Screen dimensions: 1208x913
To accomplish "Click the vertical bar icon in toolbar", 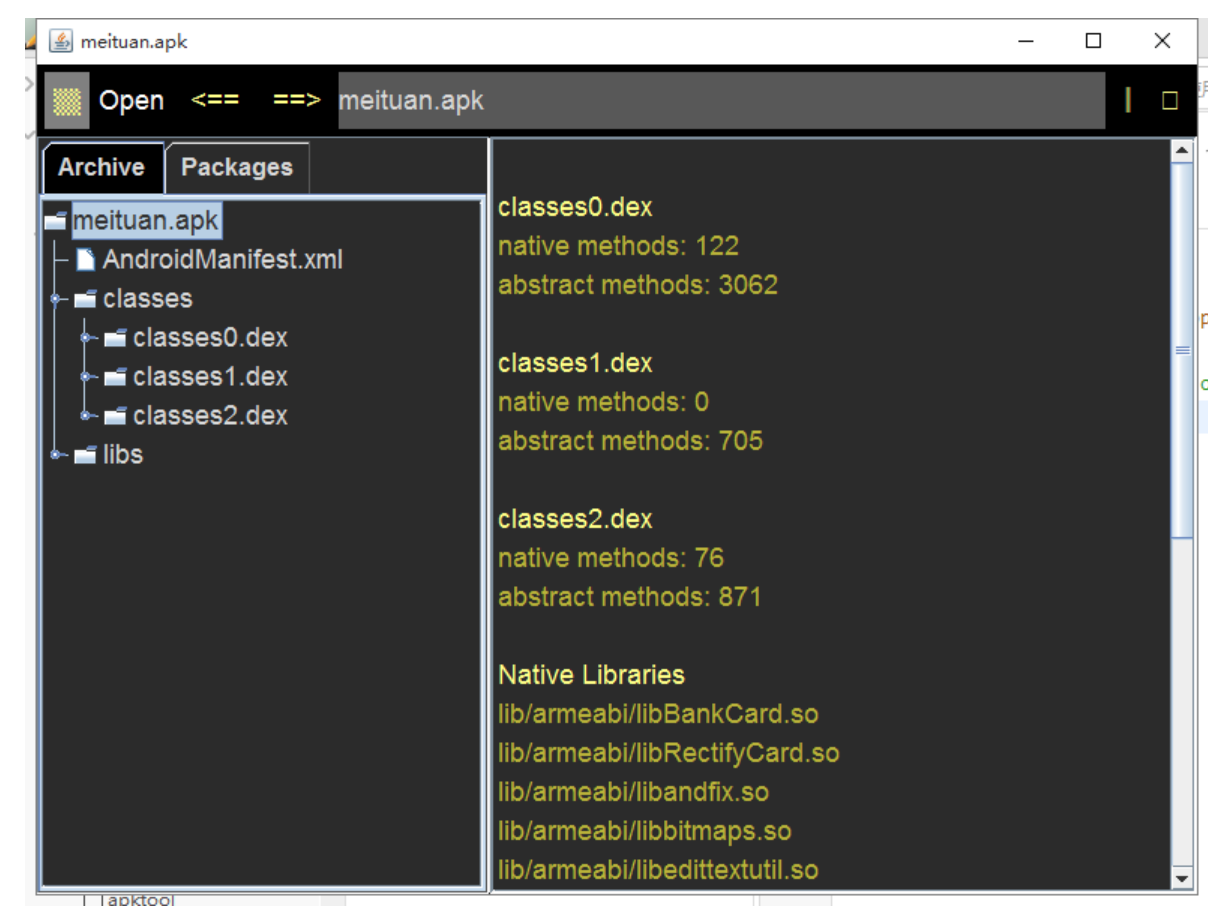I will pyautogui.click(x=1128, y=100).
